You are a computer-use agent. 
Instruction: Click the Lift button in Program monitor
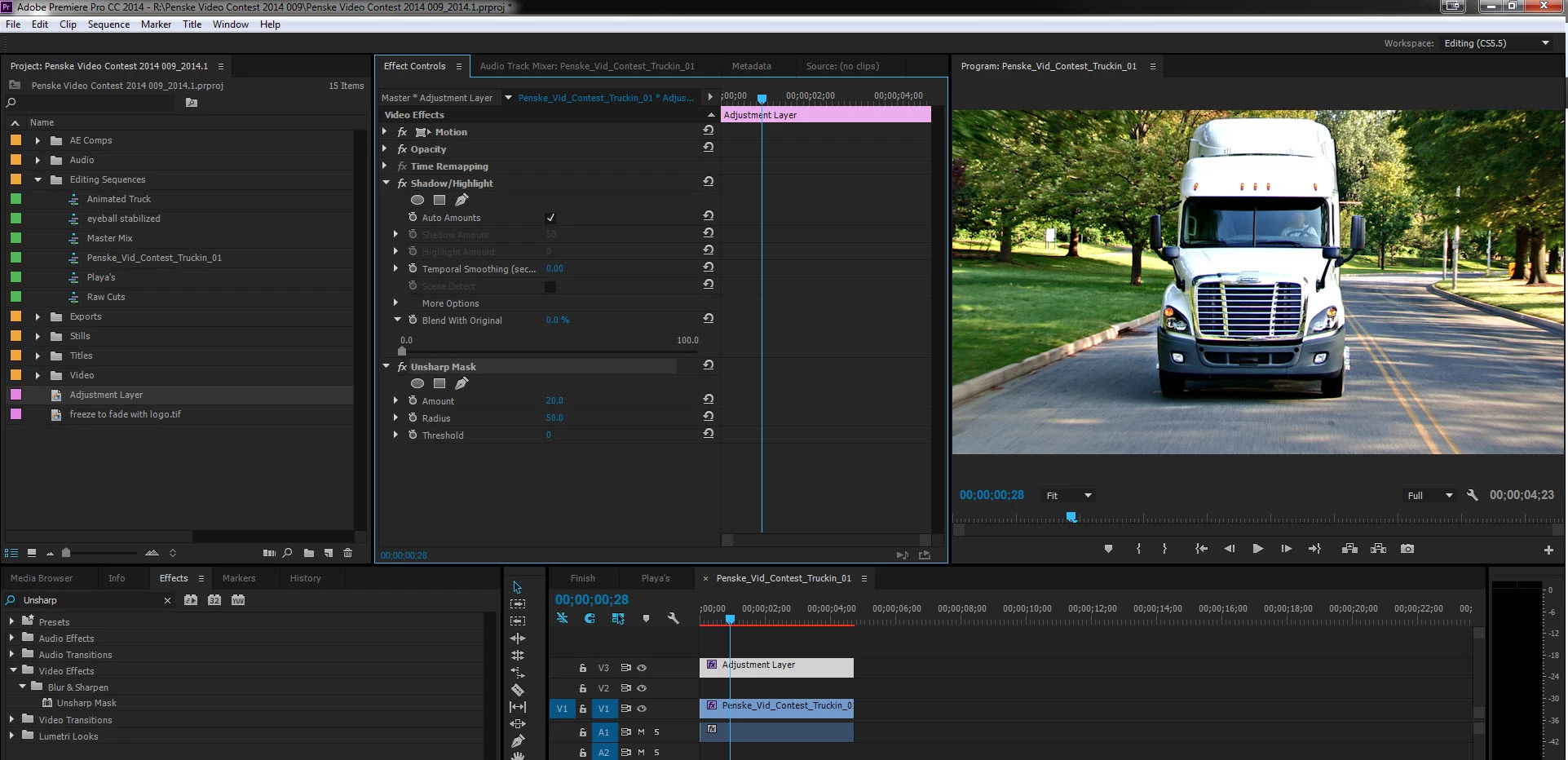tap(1349, 549)
